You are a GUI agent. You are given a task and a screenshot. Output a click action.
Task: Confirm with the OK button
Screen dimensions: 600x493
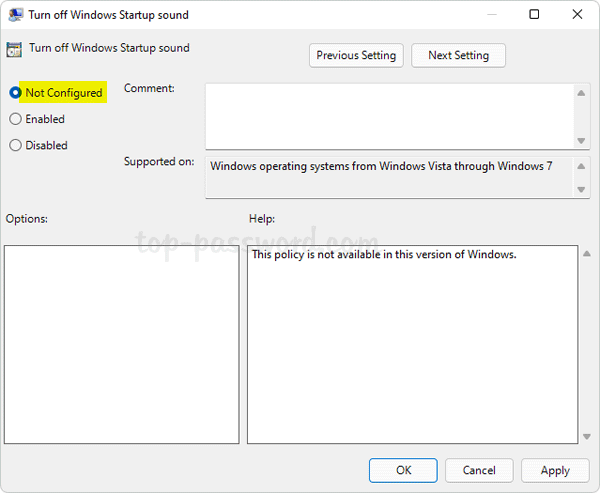403,470
